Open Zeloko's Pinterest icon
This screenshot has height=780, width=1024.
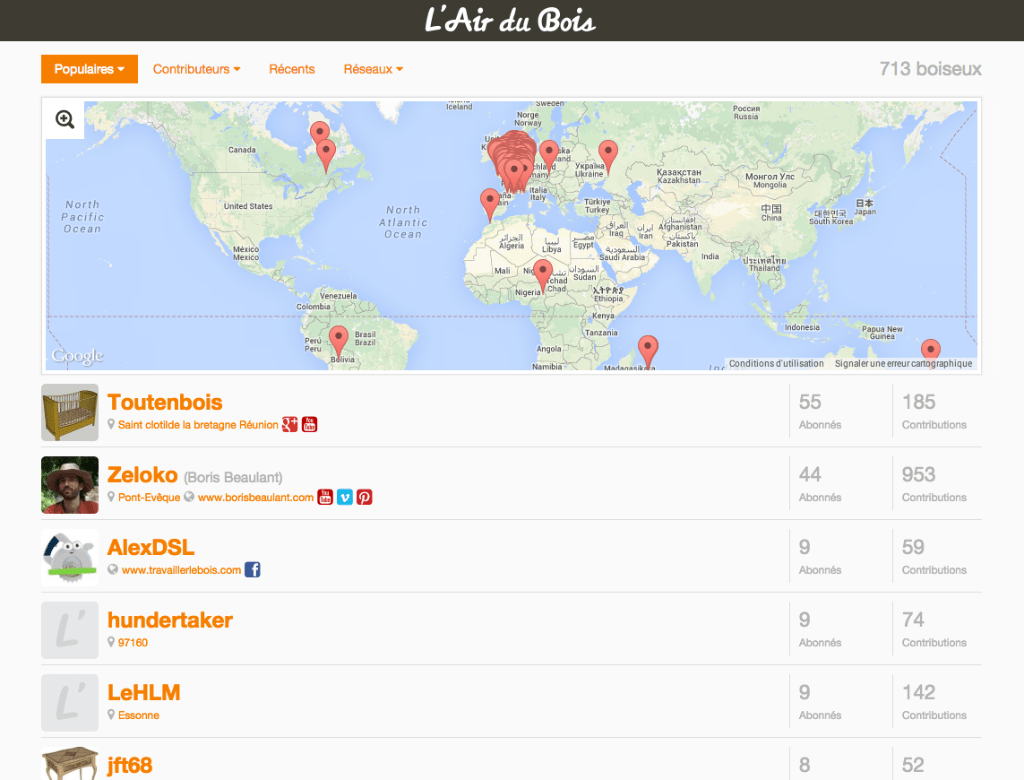364,497
